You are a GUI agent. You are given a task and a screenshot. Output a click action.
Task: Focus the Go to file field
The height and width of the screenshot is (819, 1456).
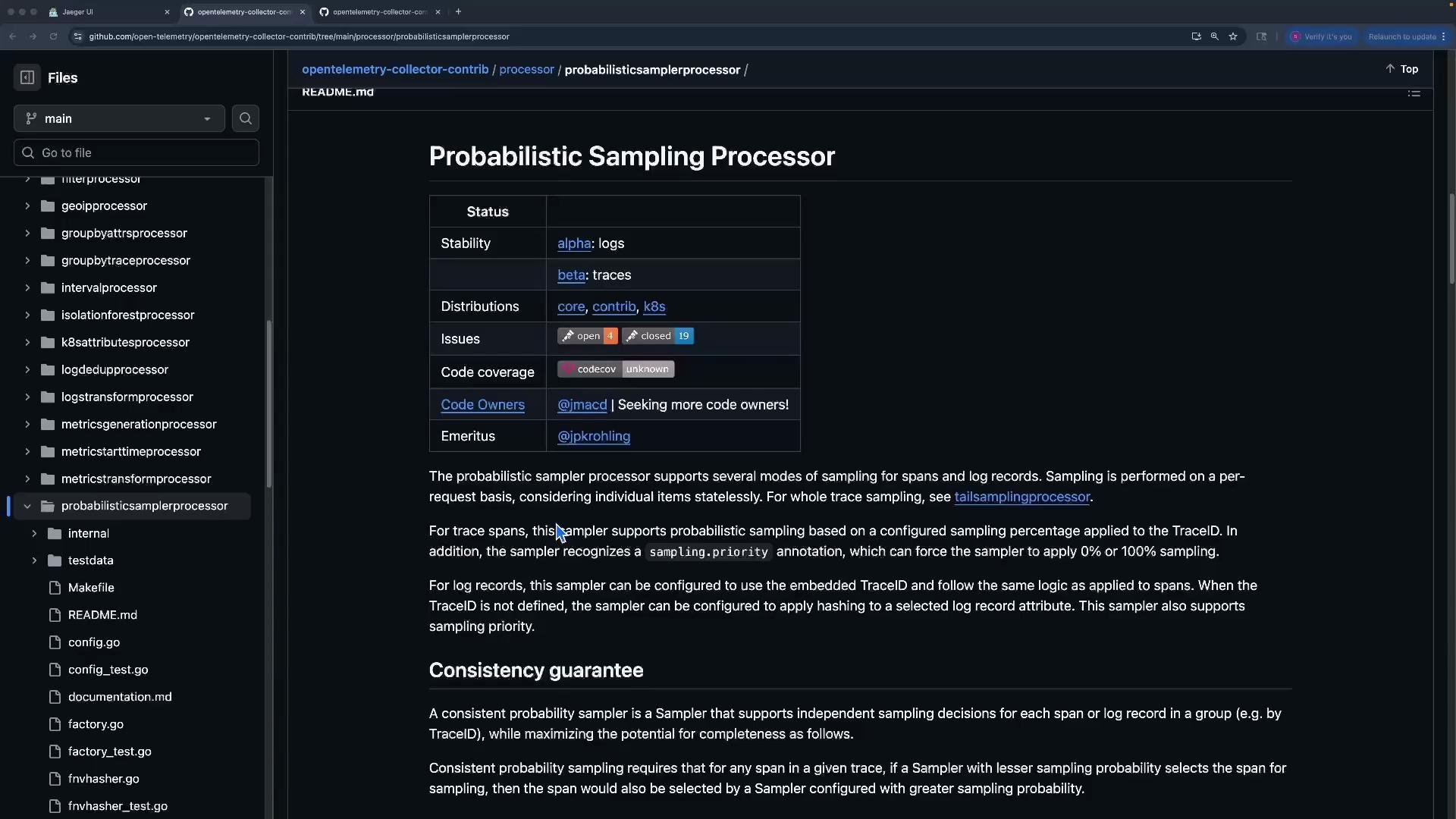coord(136,152)
